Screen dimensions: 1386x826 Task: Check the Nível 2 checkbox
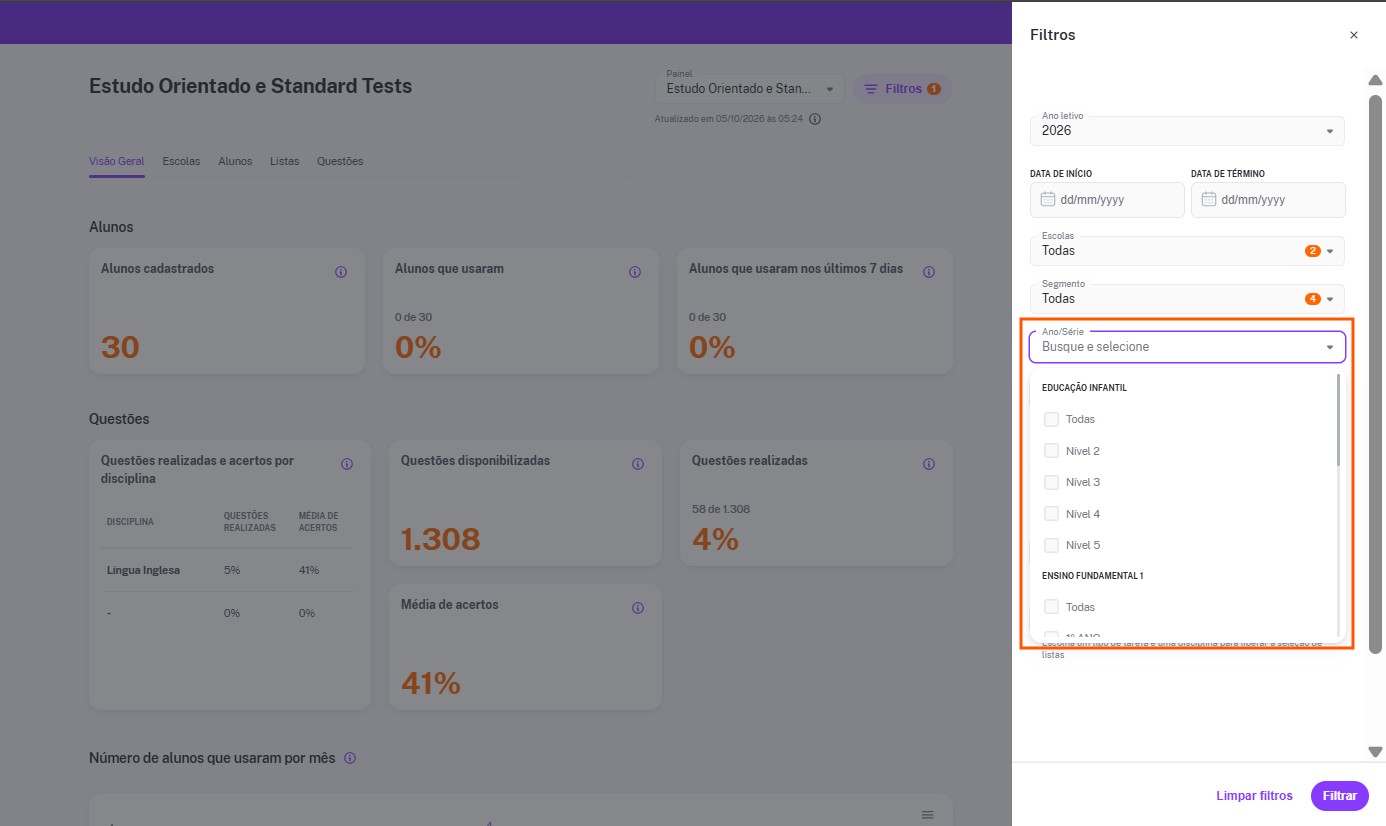1051,451
